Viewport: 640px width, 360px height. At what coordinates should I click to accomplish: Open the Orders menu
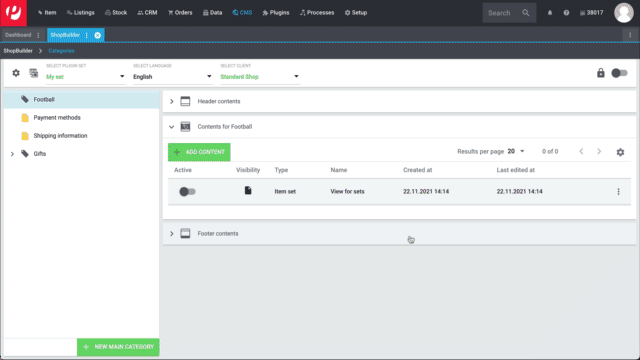coord(180,13)
